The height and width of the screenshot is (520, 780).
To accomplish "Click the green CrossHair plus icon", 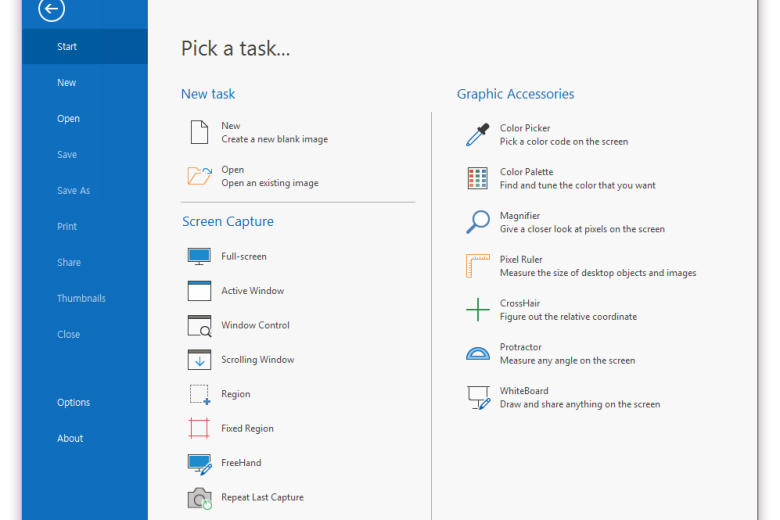I will (478, 310).
